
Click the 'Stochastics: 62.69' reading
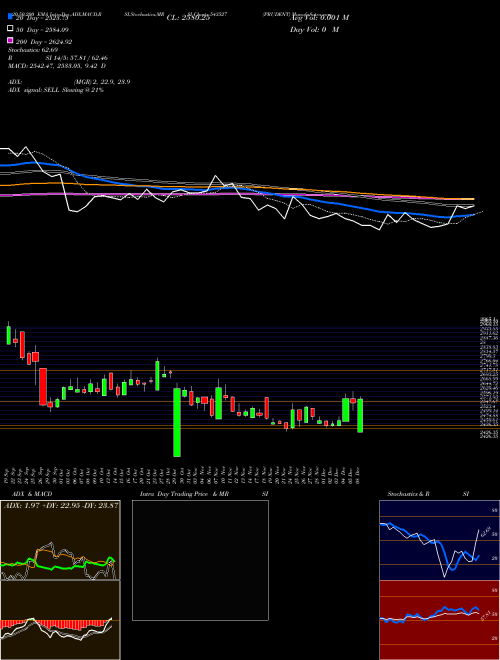tap(33, 50)
